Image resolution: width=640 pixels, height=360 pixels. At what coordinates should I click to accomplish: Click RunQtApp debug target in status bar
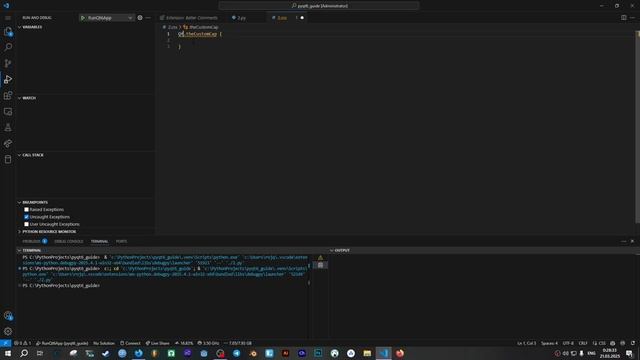coord(62,343)
